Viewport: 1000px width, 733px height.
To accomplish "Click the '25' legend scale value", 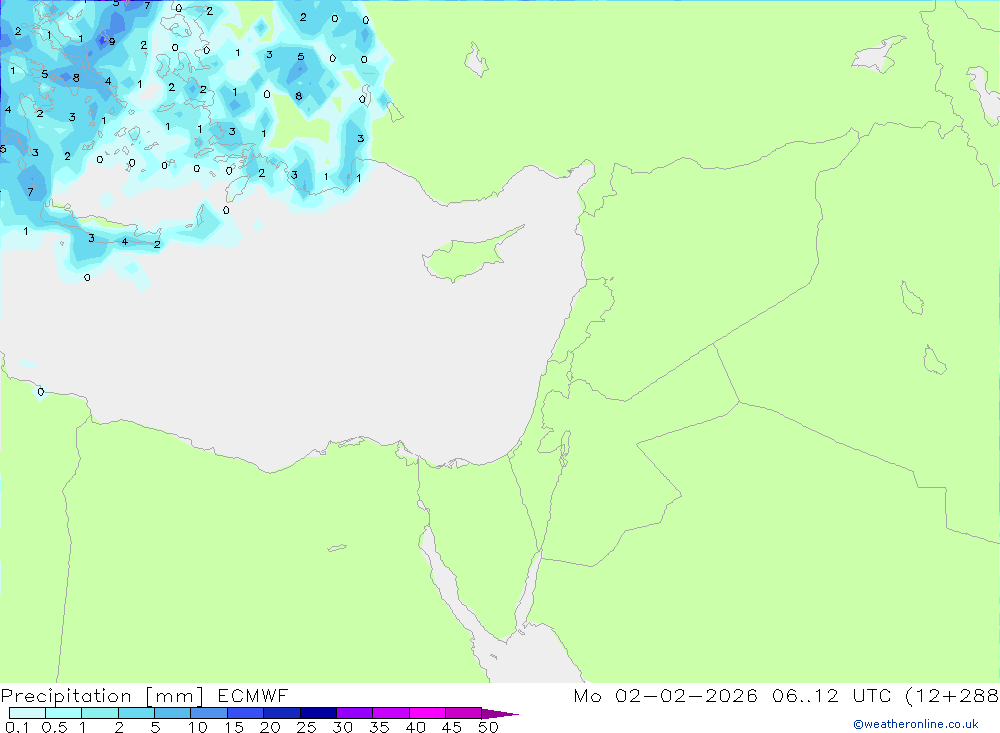I will tap(306, 727).
